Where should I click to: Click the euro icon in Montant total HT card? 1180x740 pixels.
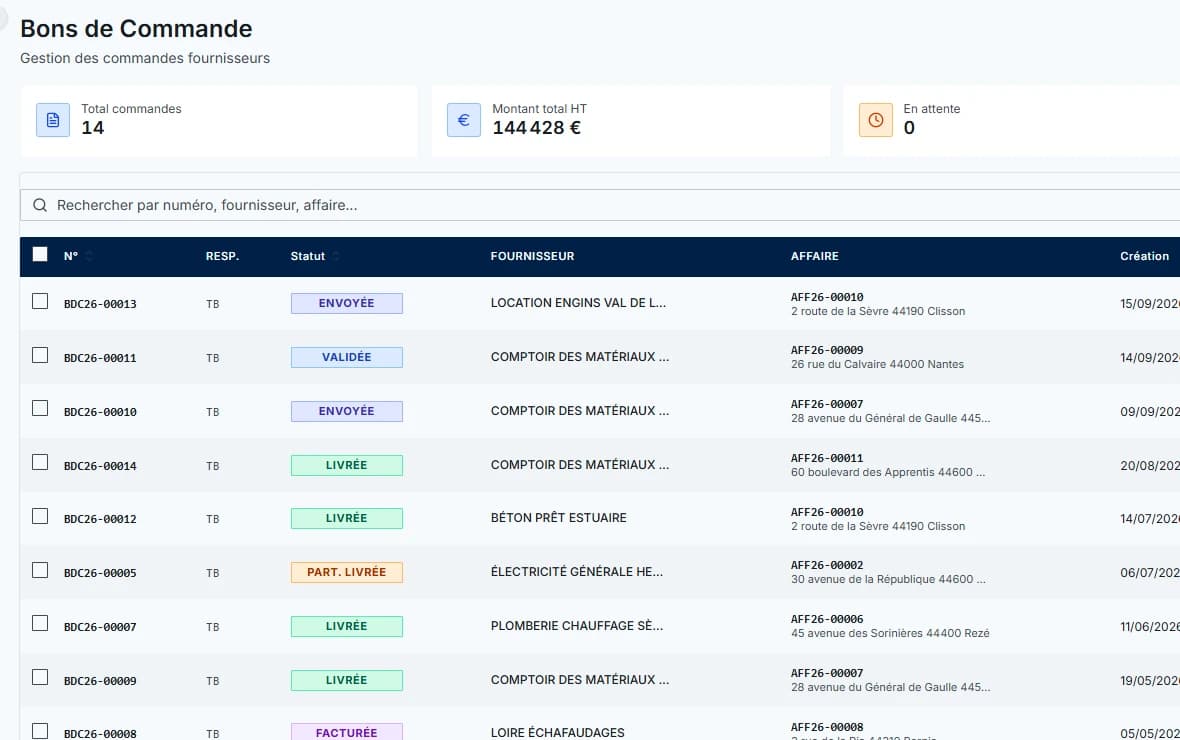click(x=464, y=120)
